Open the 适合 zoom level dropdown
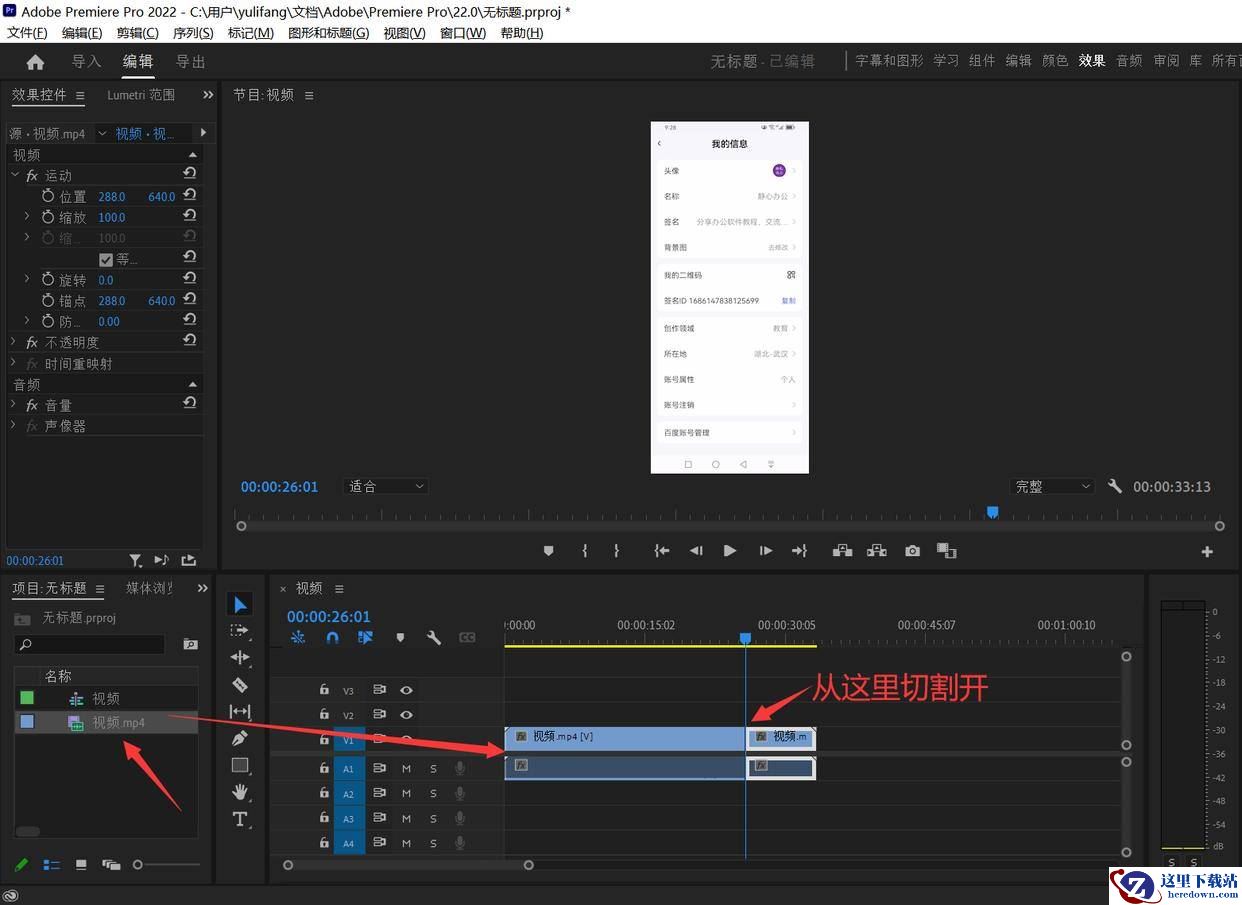1242x905 pixels. coord(385,486)
